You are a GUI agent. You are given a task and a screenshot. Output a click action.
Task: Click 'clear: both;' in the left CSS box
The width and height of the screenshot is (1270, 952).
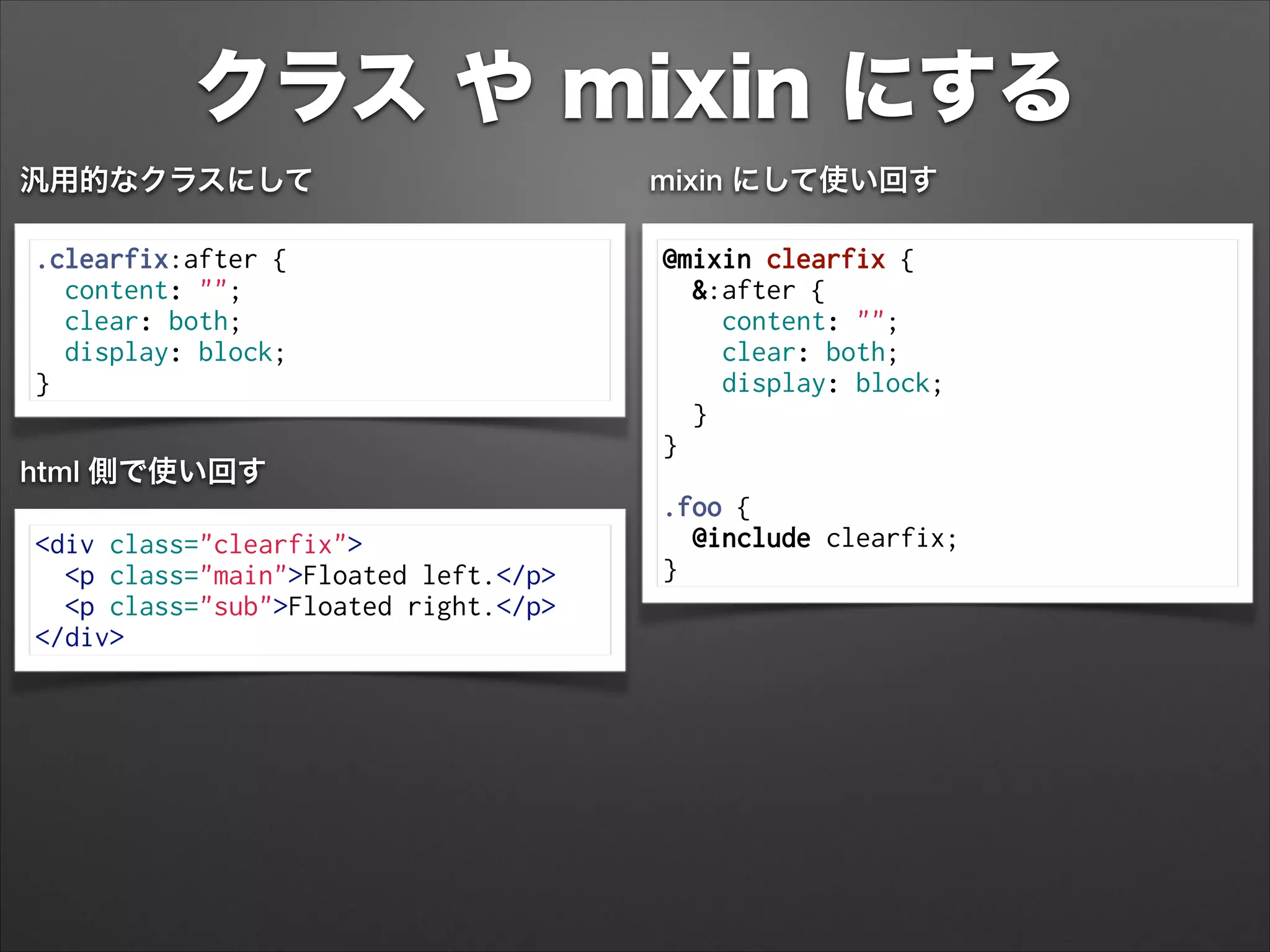point(152,321)
